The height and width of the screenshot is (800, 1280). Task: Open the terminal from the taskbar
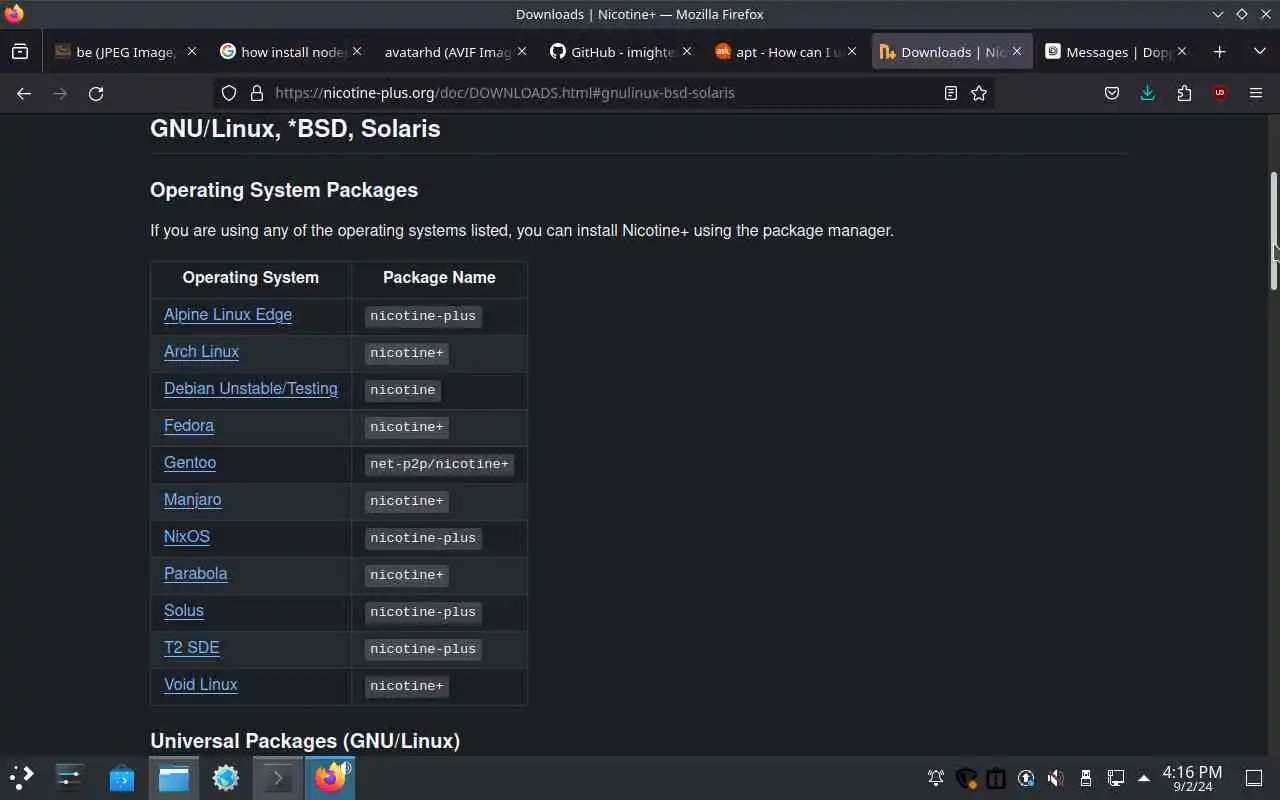(x=278, y=777)
